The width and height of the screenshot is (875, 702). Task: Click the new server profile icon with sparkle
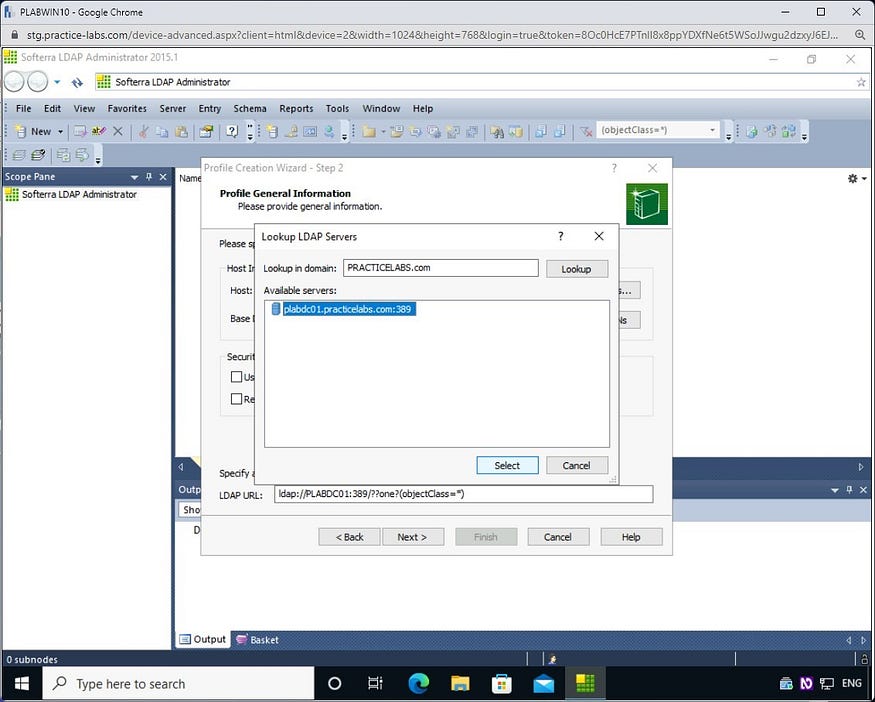click(272, 132)
